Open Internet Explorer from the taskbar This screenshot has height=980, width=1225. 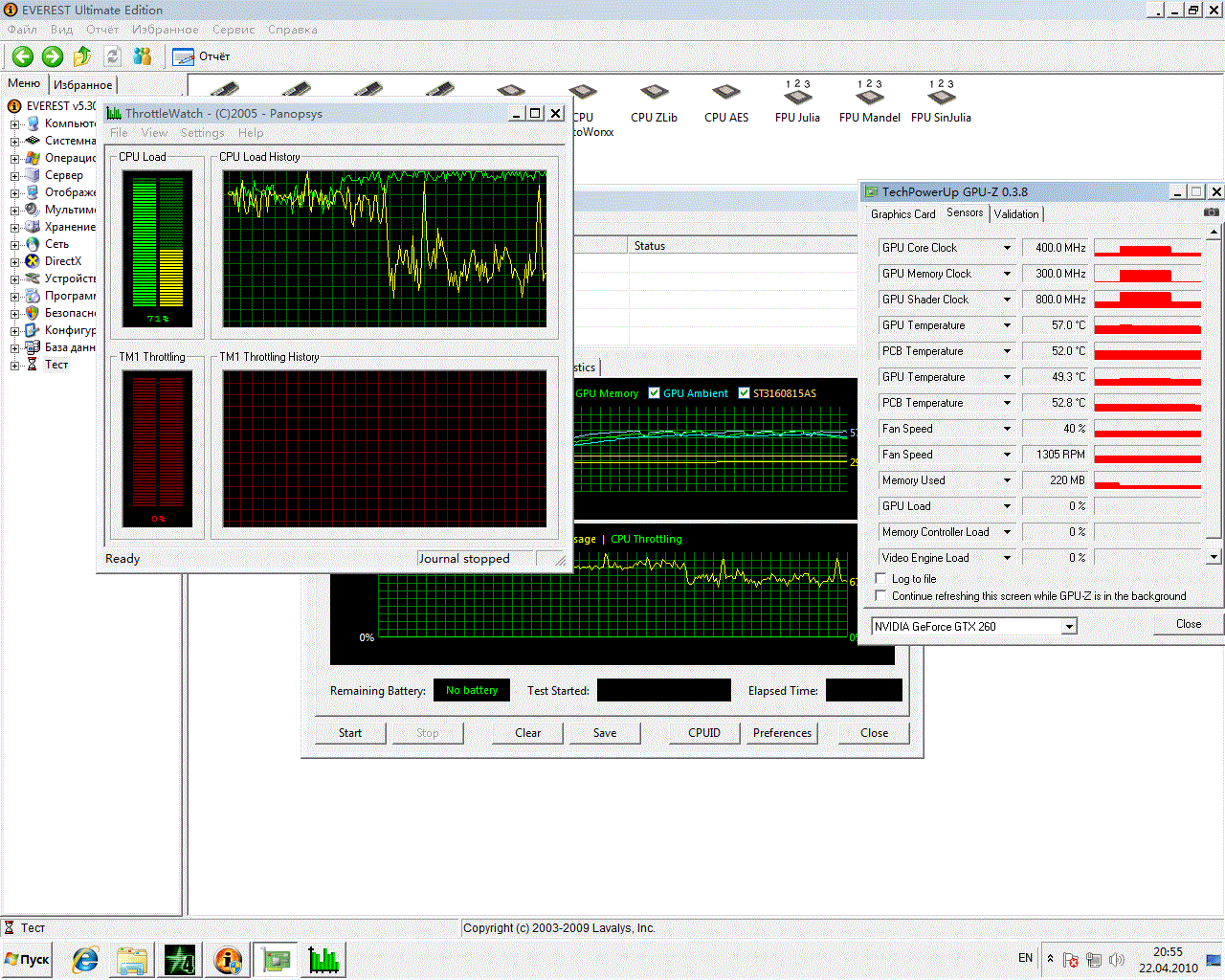coord(85,960)
